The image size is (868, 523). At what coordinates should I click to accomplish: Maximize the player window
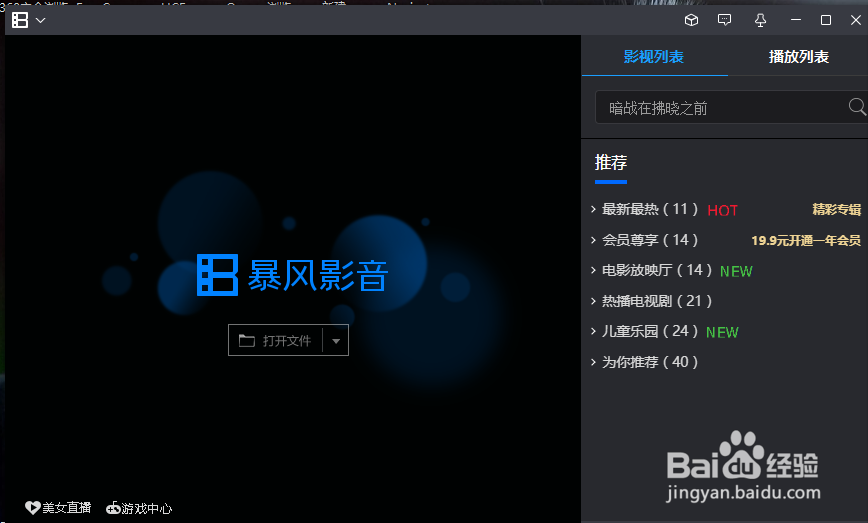tap(826, 20)
